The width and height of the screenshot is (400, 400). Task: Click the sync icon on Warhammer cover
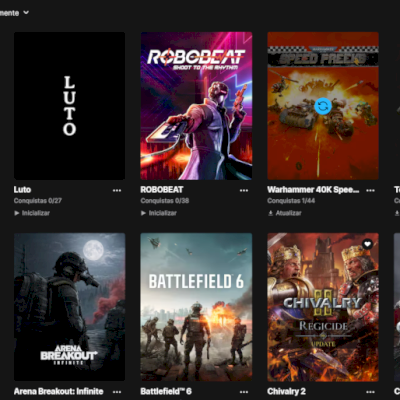(323, 106)
